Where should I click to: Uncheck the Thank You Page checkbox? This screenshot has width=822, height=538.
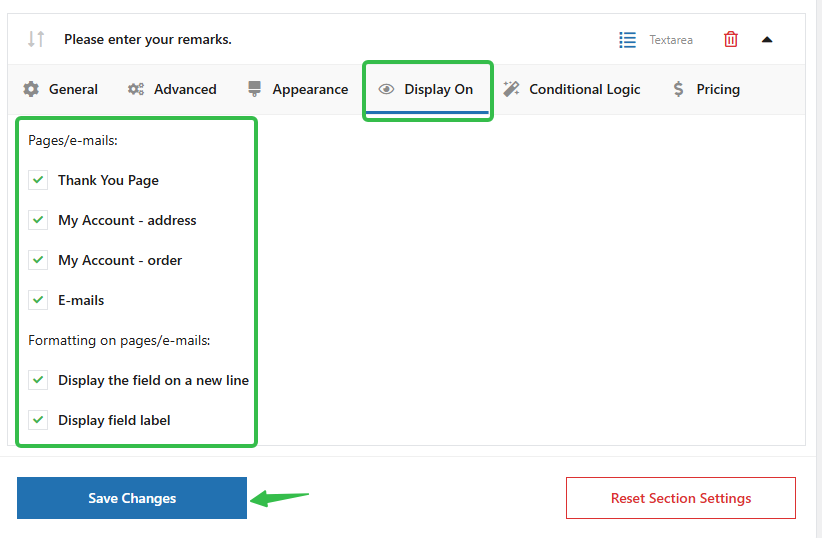(x=38, y=180)
